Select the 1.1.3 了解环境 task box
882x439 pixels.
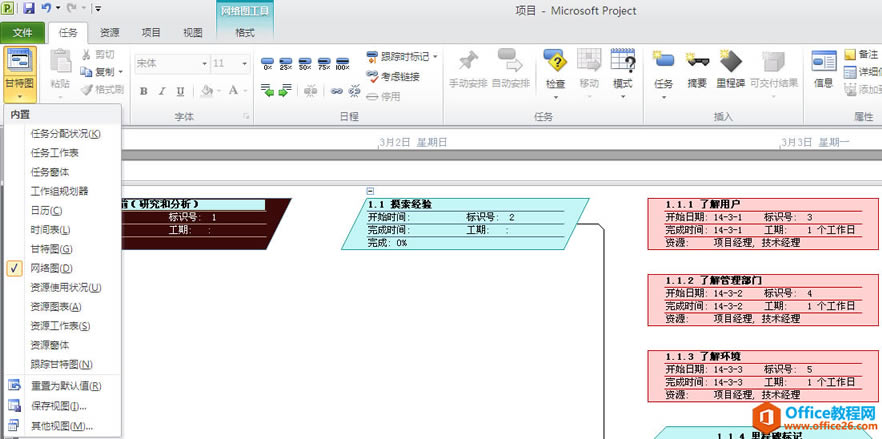[x=763, y=376]
